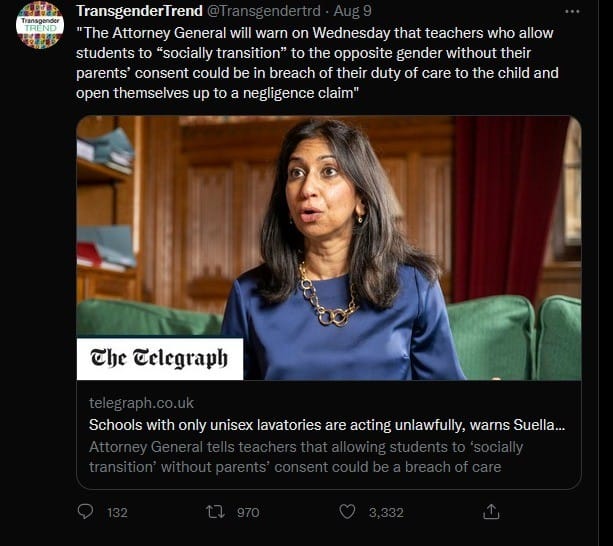
Task: Click the 3,332 likes count
Action: coord(386,512)
